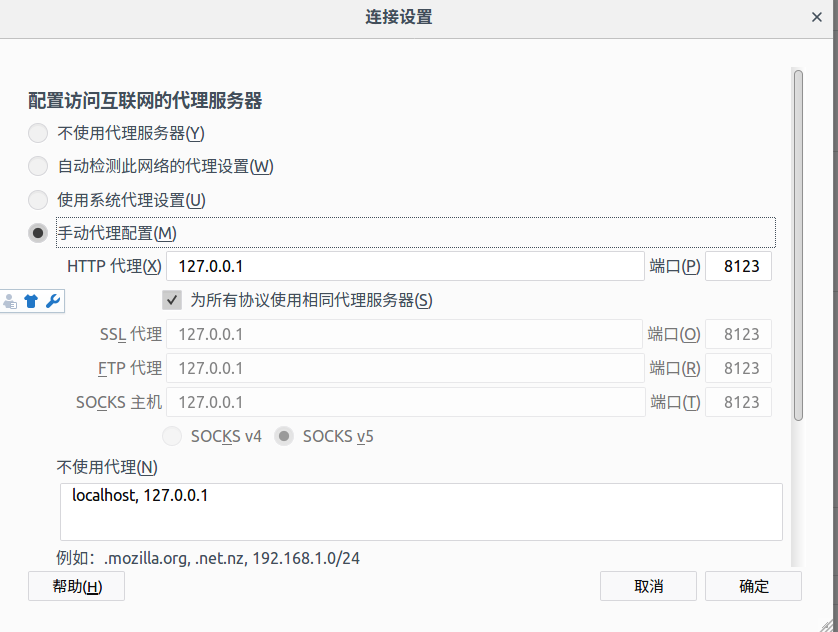The width and height of the screenshot is (838, 632).
Task: Uncheck 为所有协议使用相同代理服务器 checkbox
Action: click(172, 300)
